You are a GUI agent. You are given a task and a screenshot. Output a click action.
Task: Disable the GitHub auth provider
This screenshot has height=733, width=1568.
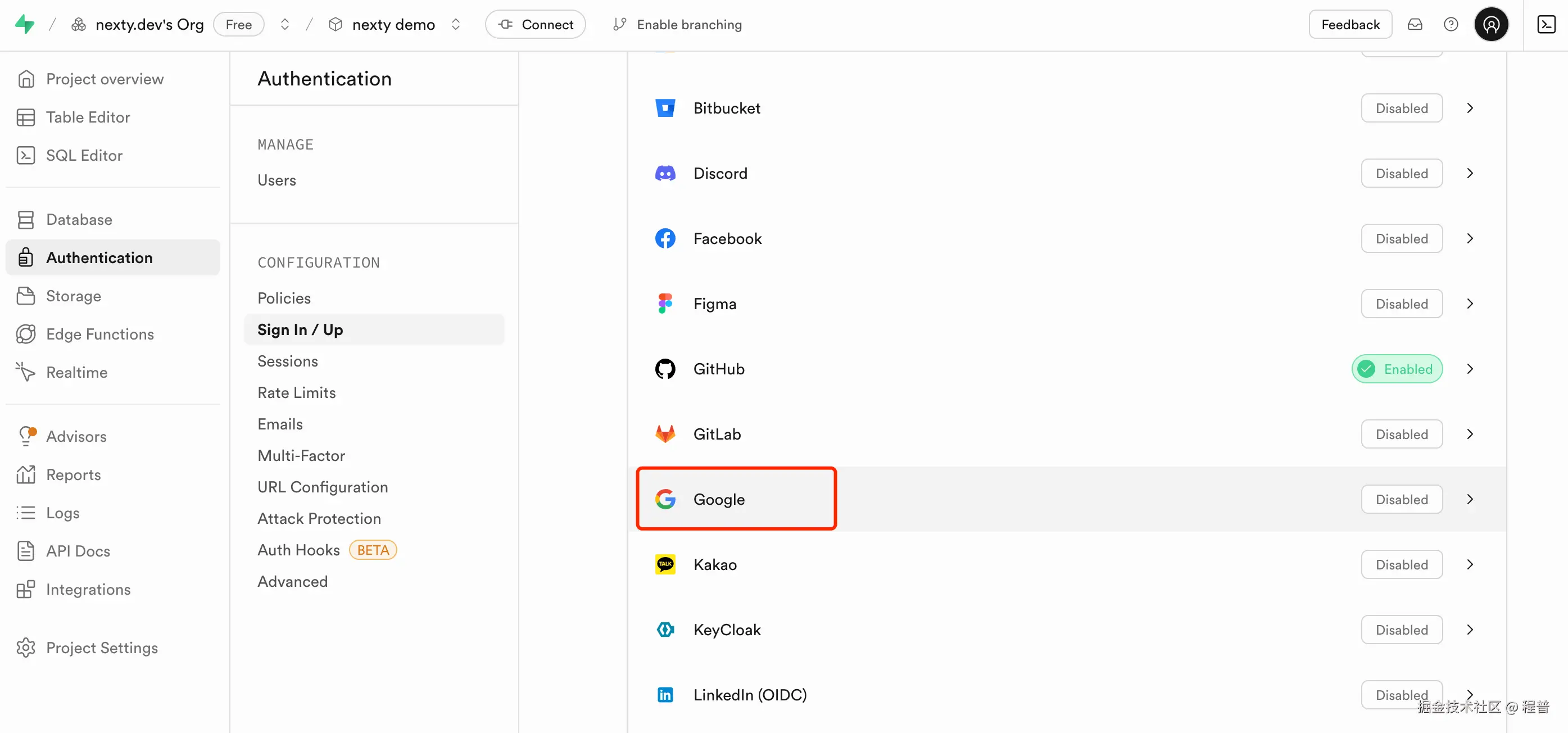coord(1397,368)
